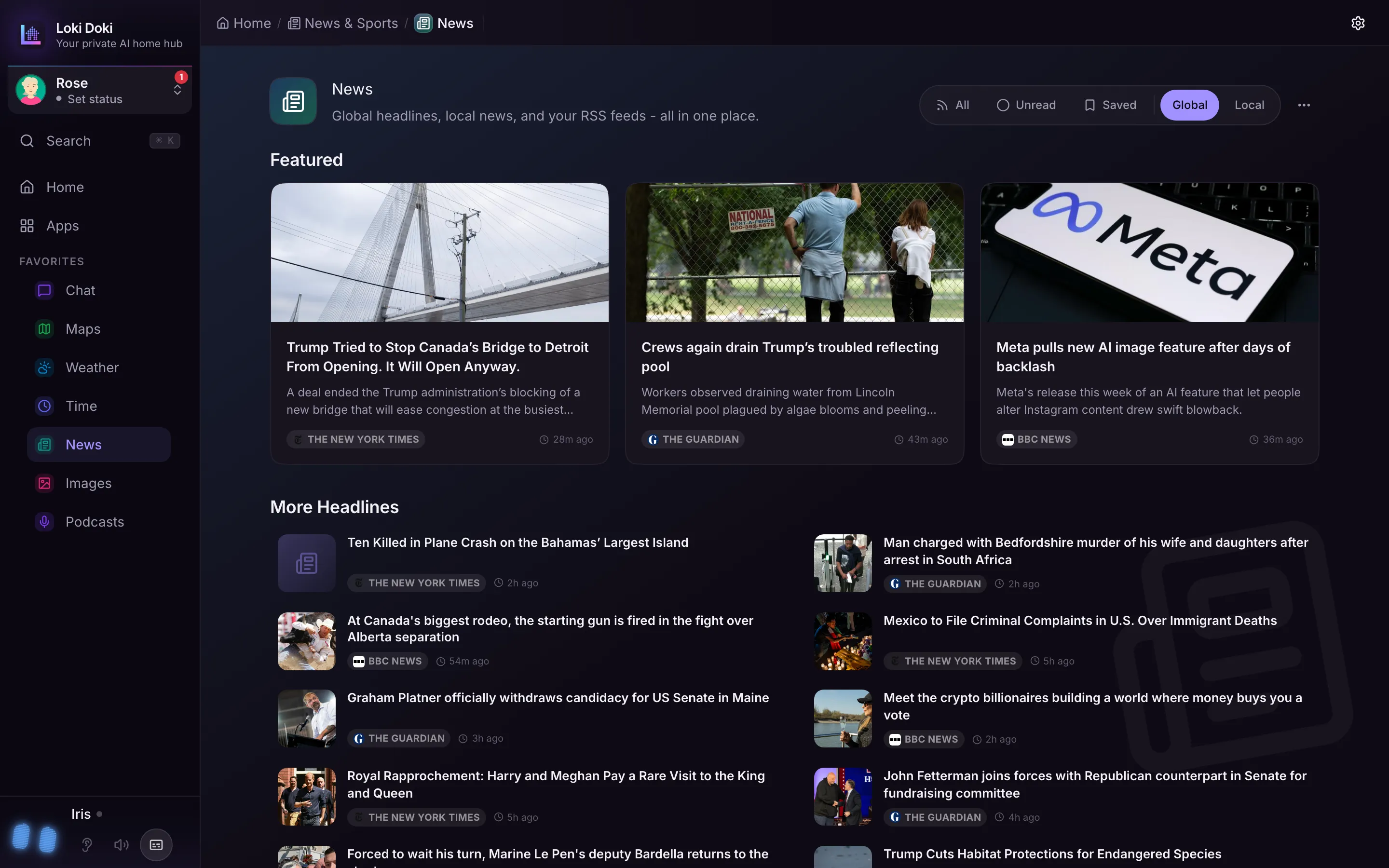Click the Loki Doki logo icon
1389x868 pixels.
pos(30,34)
